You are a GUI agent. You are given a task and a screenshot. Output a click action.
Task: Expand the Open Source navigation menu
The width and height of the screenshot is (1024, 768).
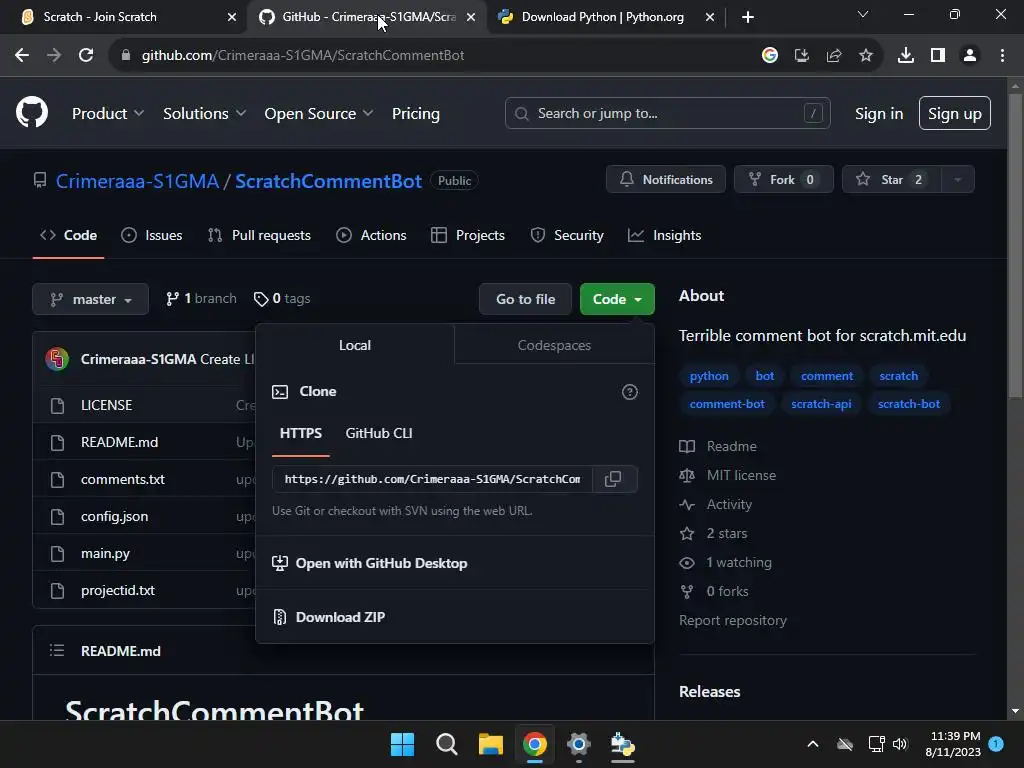click(319, 113)
